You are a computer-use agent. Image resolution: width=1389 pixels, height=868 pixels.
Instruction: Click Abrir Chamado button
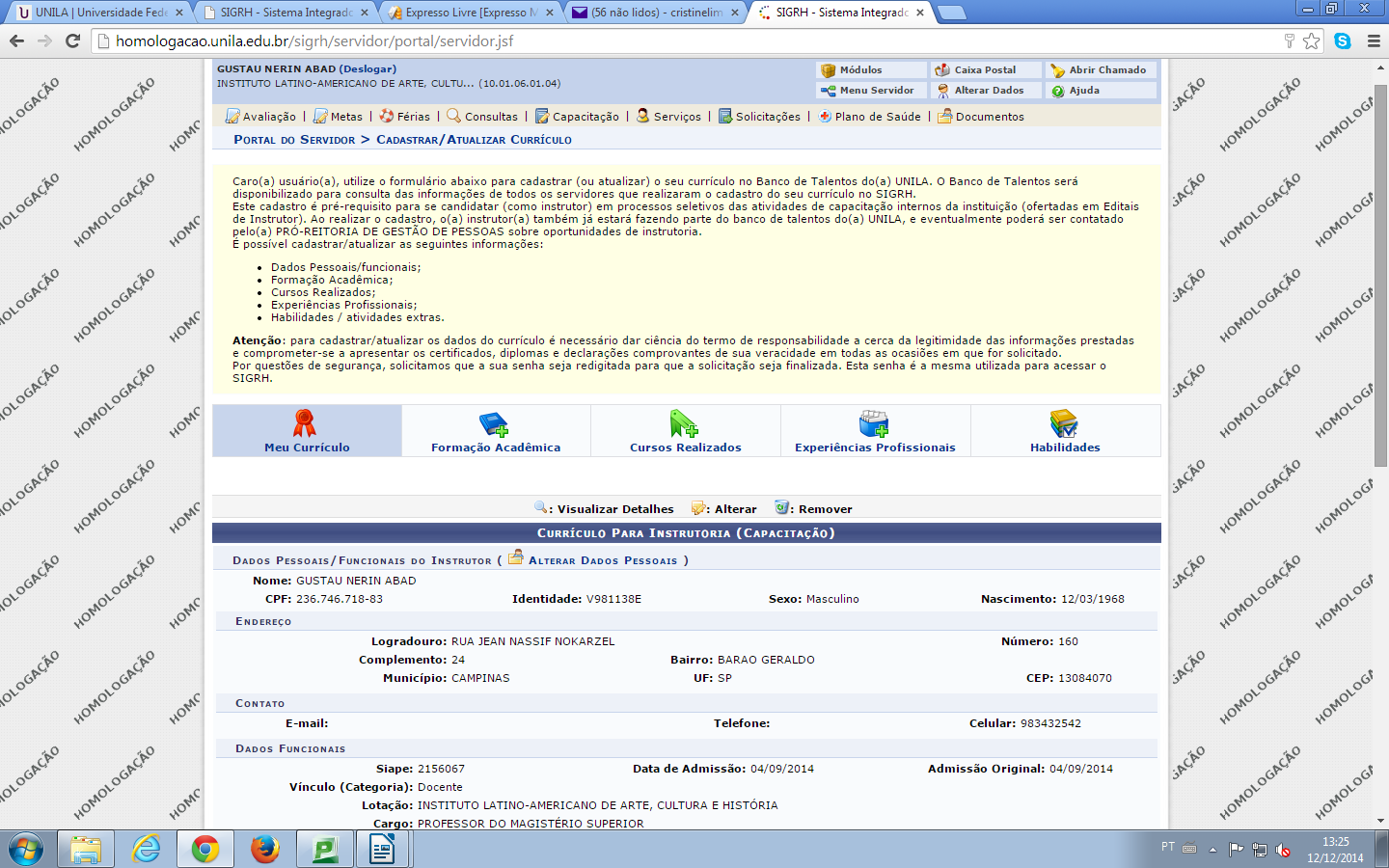[1102, 70]
